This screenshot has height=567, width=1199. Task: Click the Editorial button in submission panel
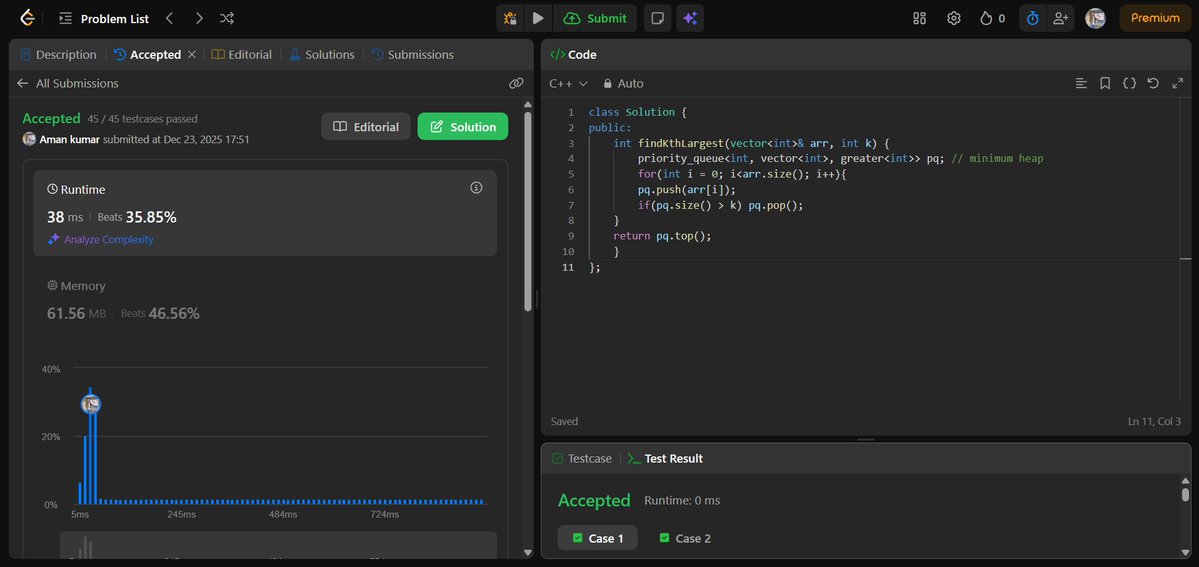pos(366,126)
